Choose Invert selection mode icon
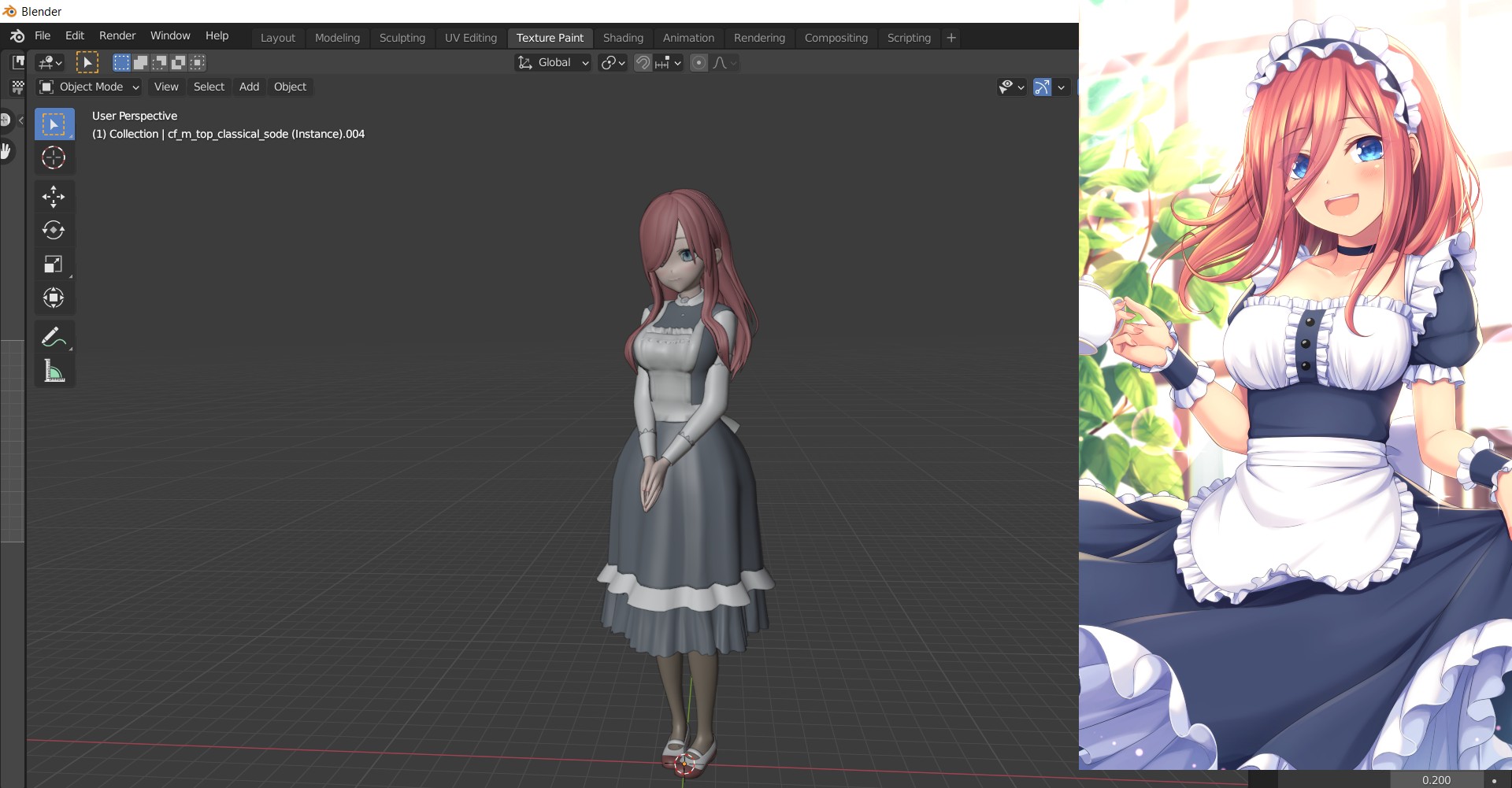The width and height of the screenshot is (1512, 788). (x=179, y=62)
